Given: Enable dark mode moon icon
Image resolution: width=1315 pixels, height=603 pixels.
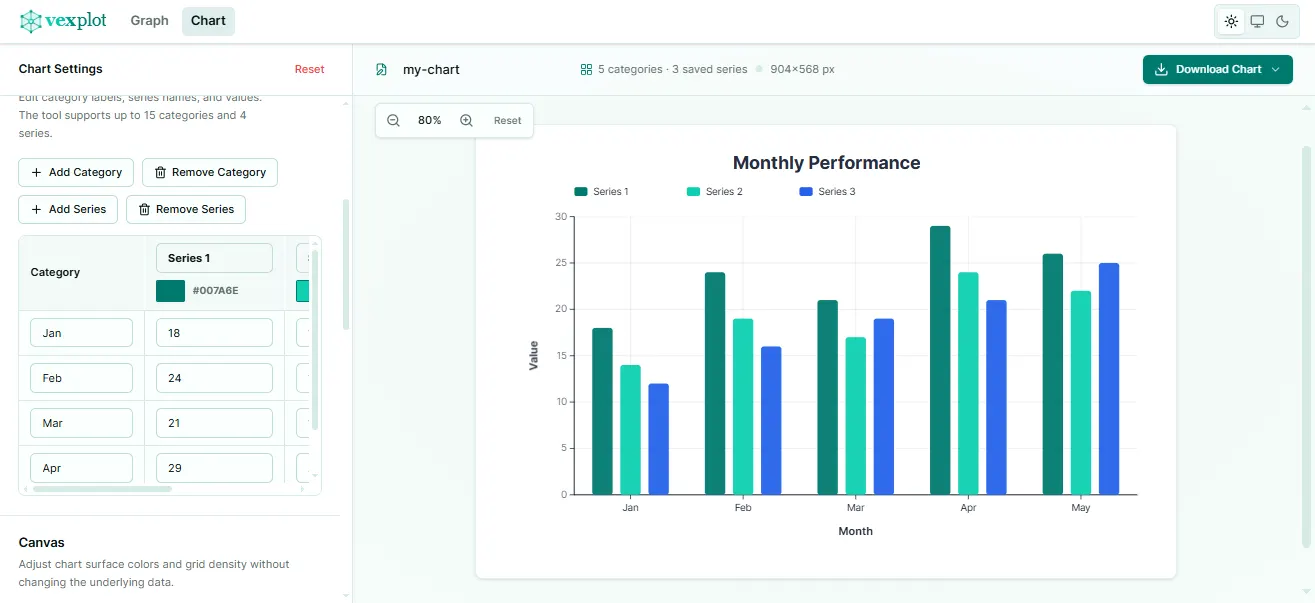Looking at the screenshot, I should click(x=1283, y=21).
